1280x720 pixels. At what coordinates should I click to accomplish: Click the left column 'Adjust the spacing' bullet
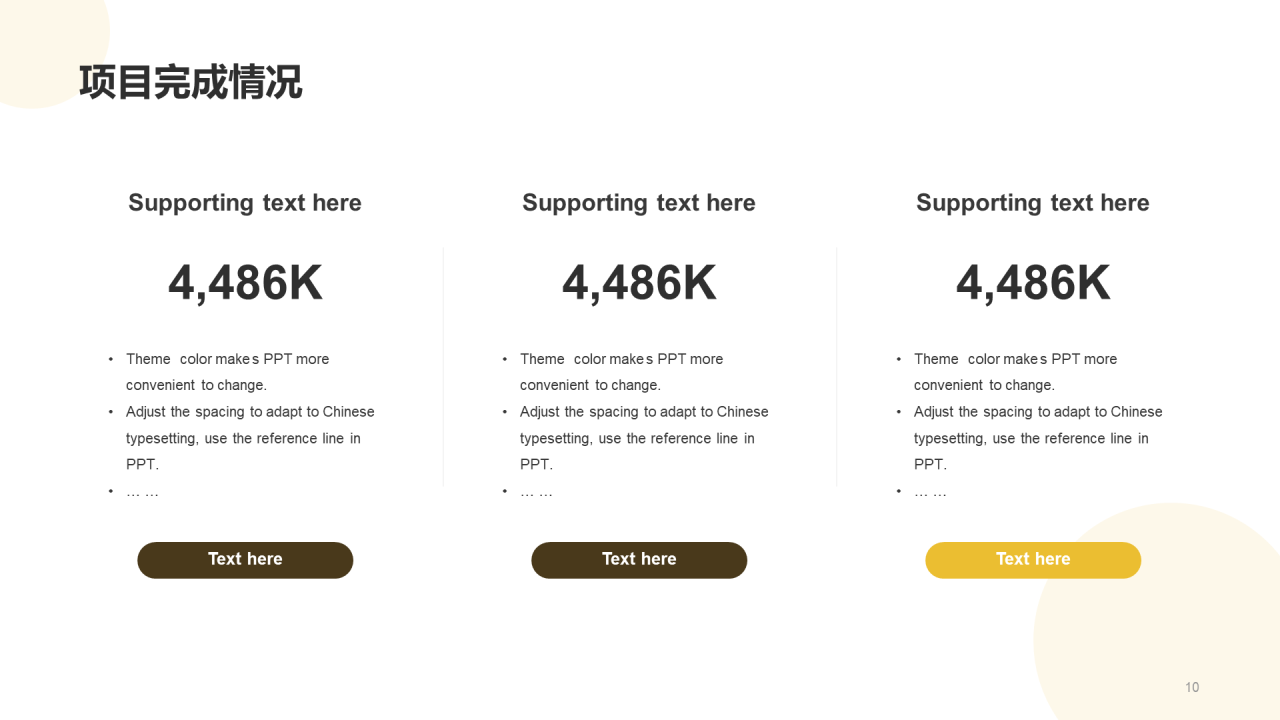250,438
